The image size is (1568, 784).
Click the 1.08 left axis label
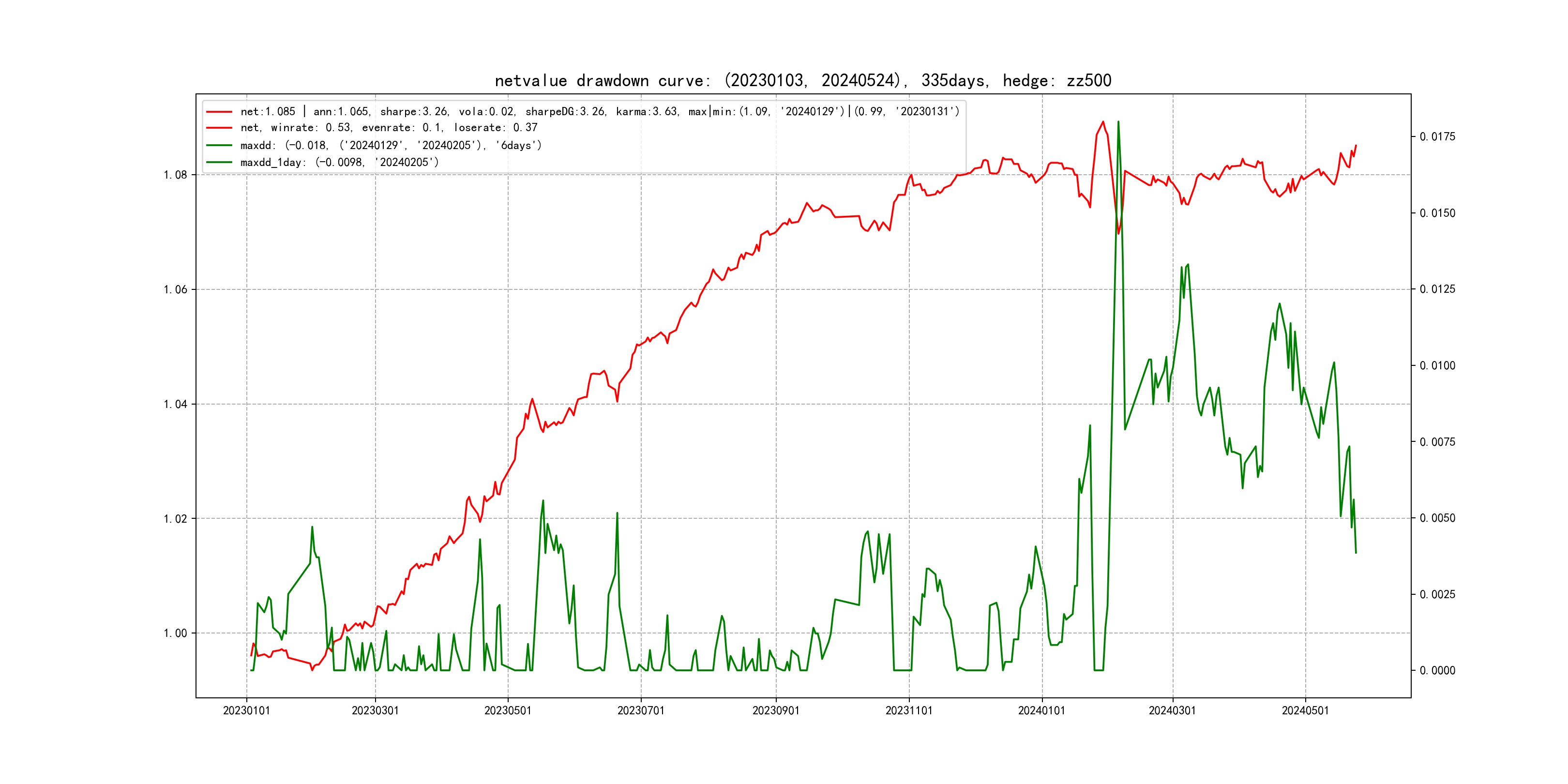point(175,175)
